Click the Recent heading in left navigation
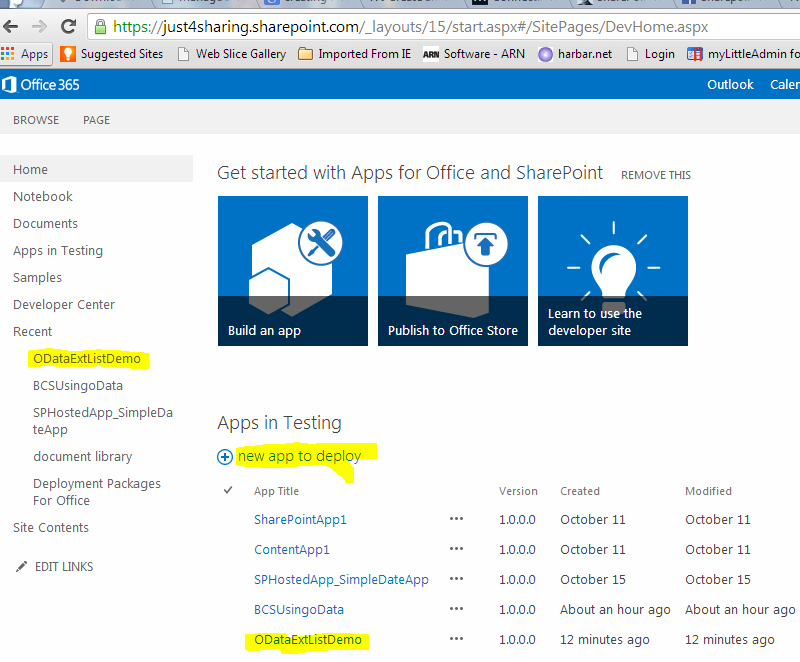The height and width of the screenshot is (662, 800). tap(33, 332)
